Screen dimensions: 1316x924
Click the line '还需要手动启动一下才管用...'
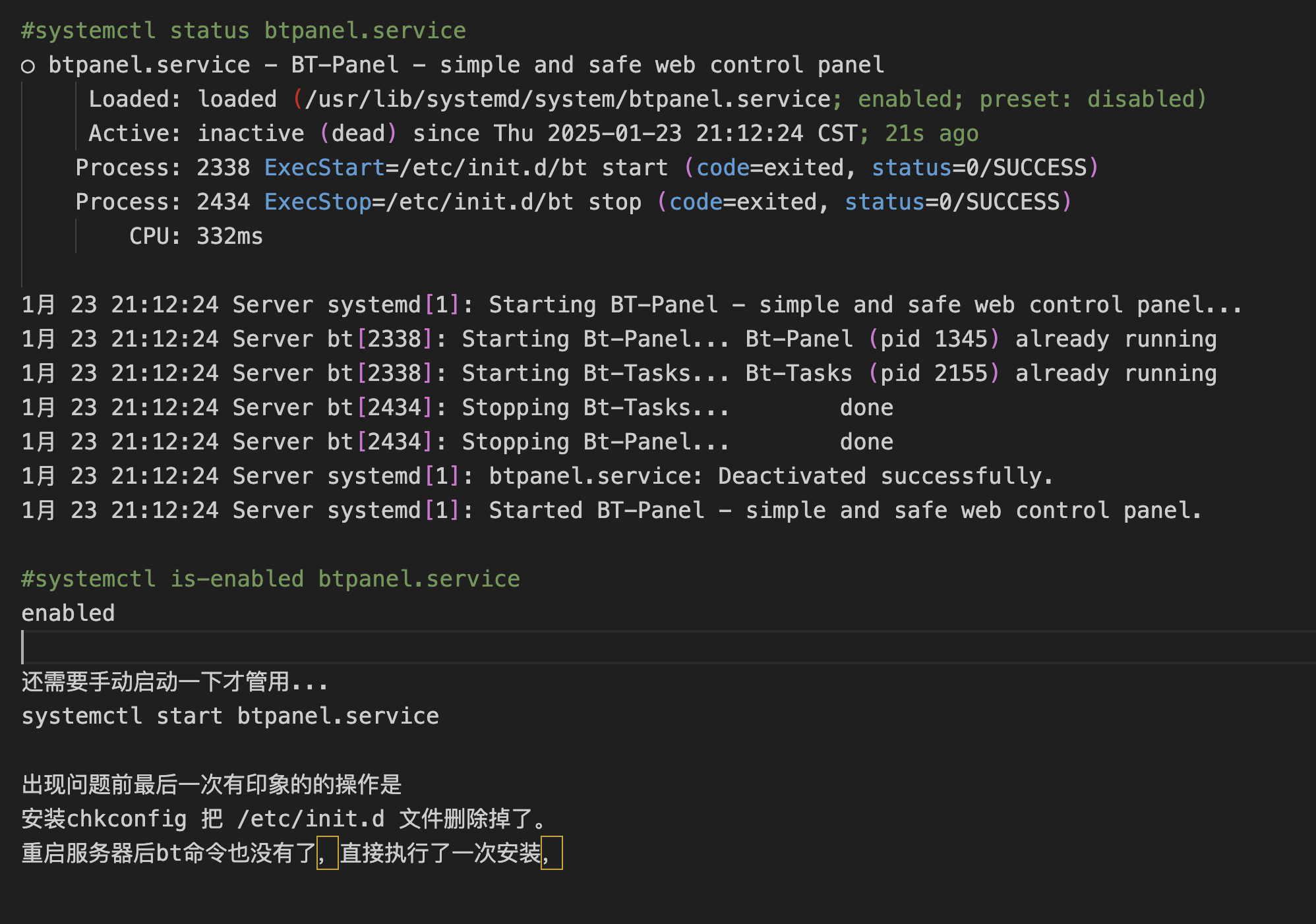pyautogui.click(x=175, y=681)
